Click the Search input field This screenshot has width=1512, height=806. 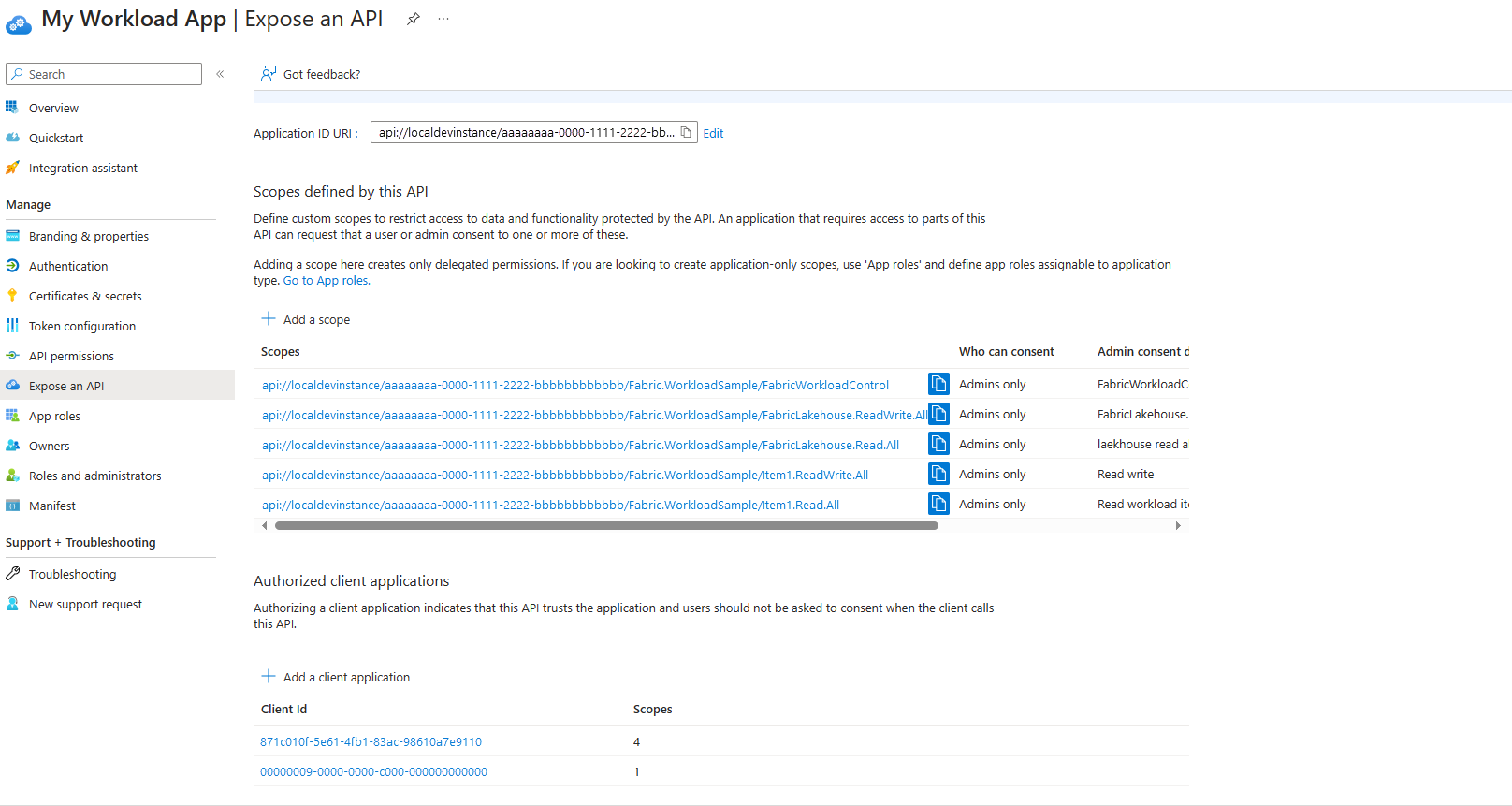click(104, 74)
